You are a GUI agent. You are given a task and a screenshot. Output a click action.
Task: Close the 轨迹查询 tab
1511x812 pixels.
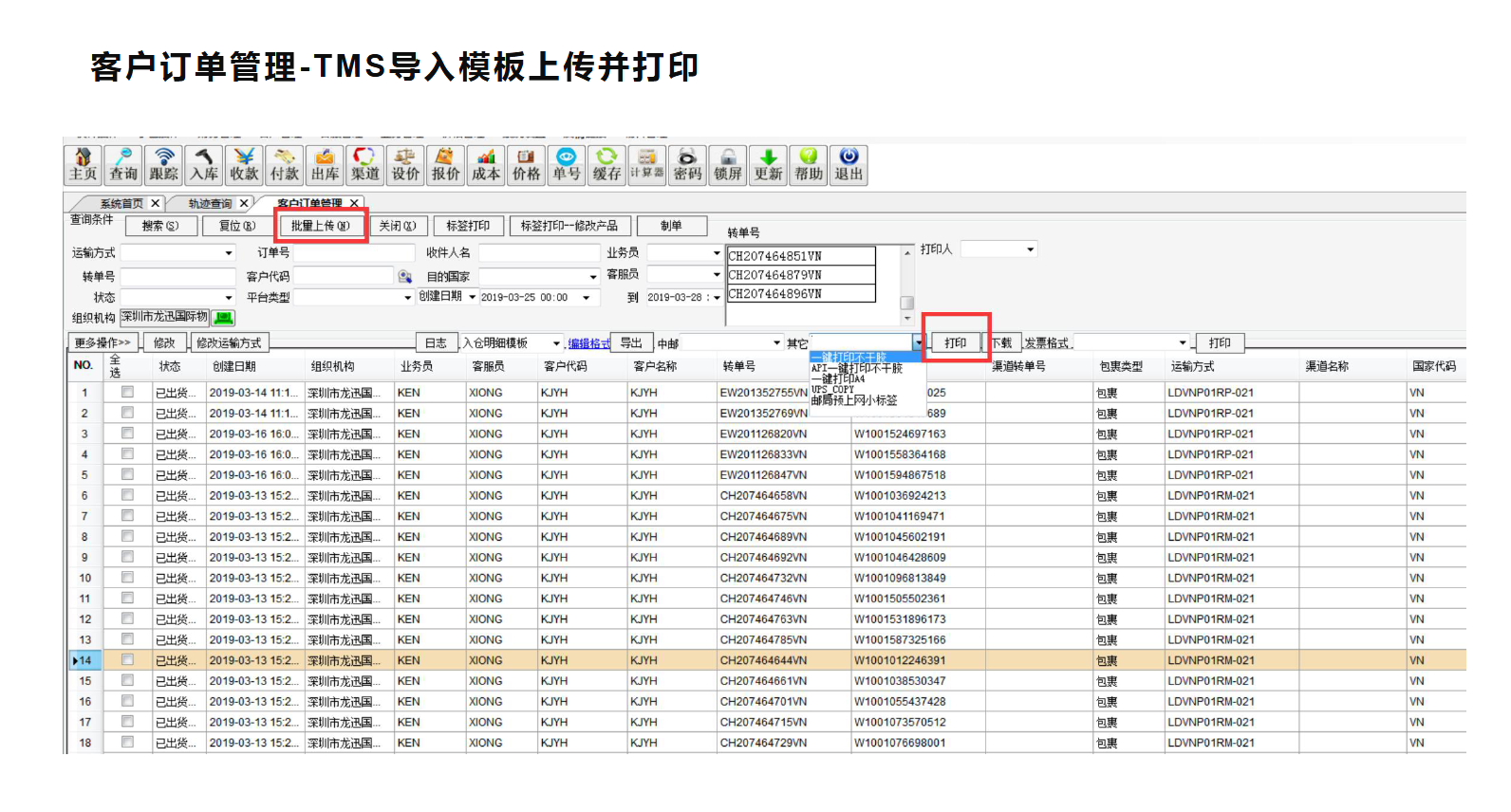tap(244, 203)
